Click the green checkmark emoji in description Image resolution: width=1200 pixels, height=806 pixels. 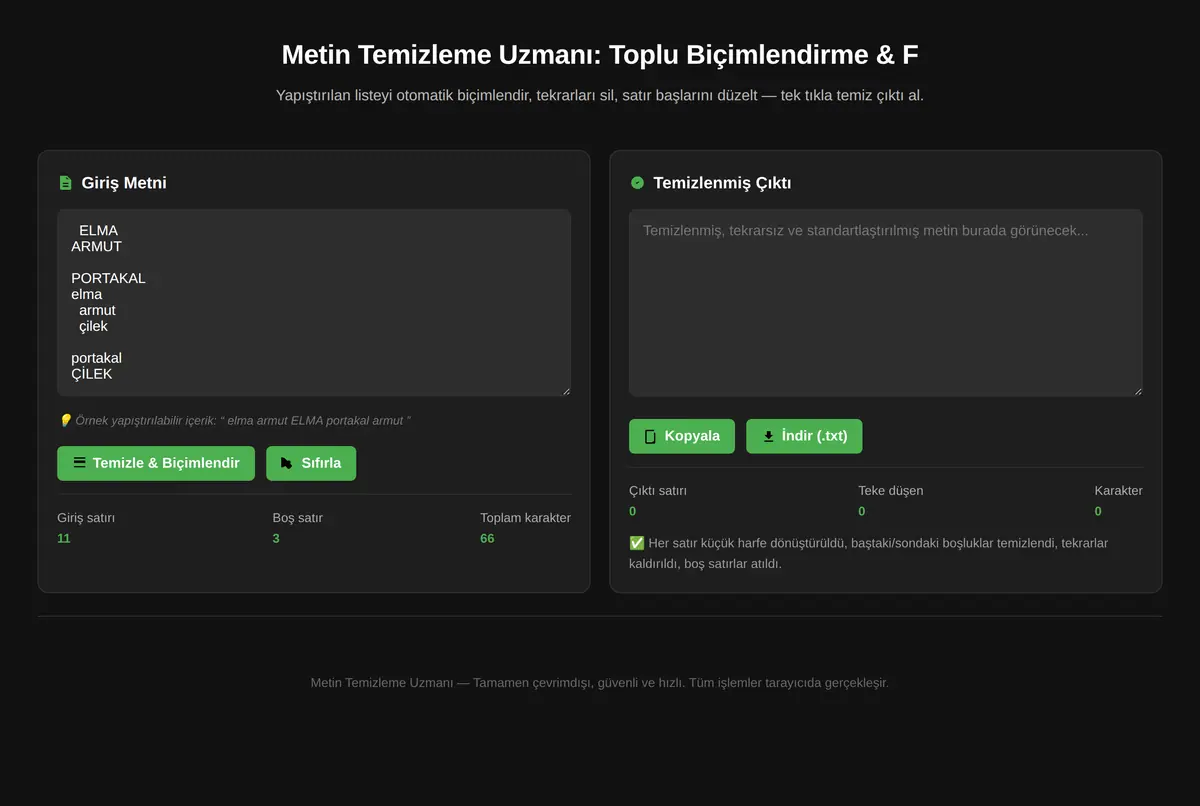[x=637, y=543]
